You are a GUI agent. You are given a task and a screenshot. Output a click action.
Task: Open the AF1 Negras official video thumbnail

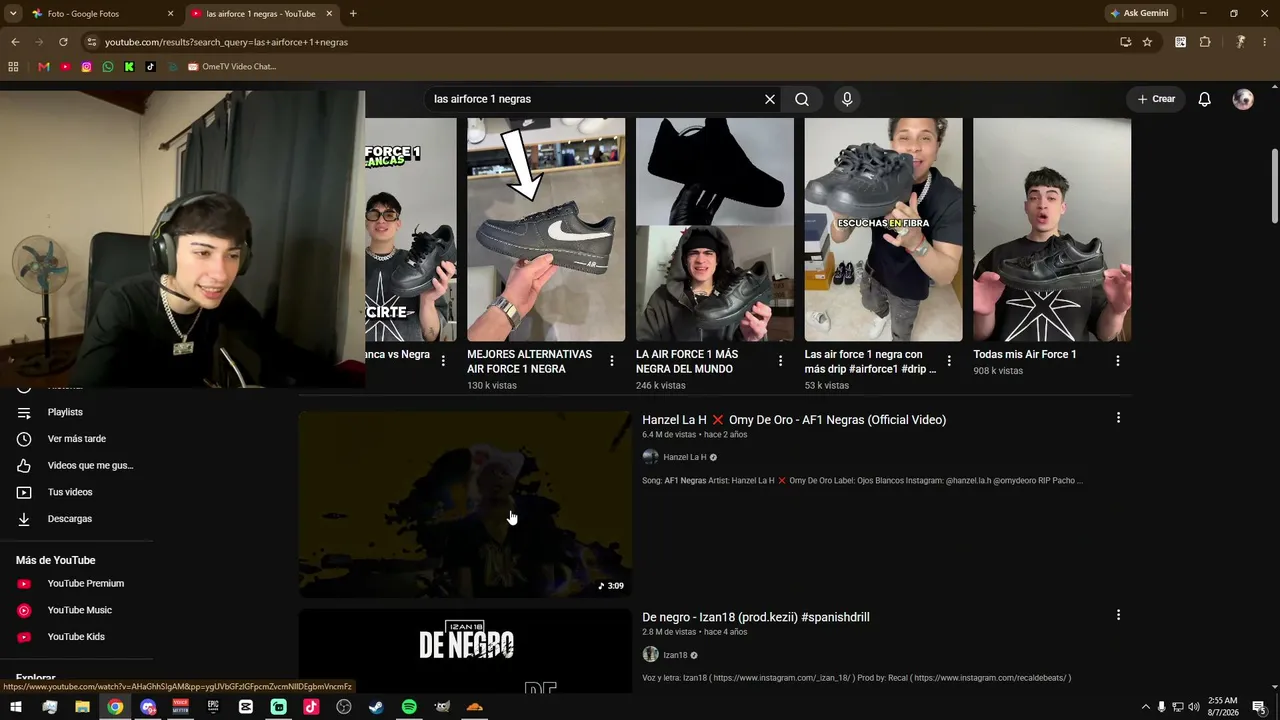click(x=465, y=504)
